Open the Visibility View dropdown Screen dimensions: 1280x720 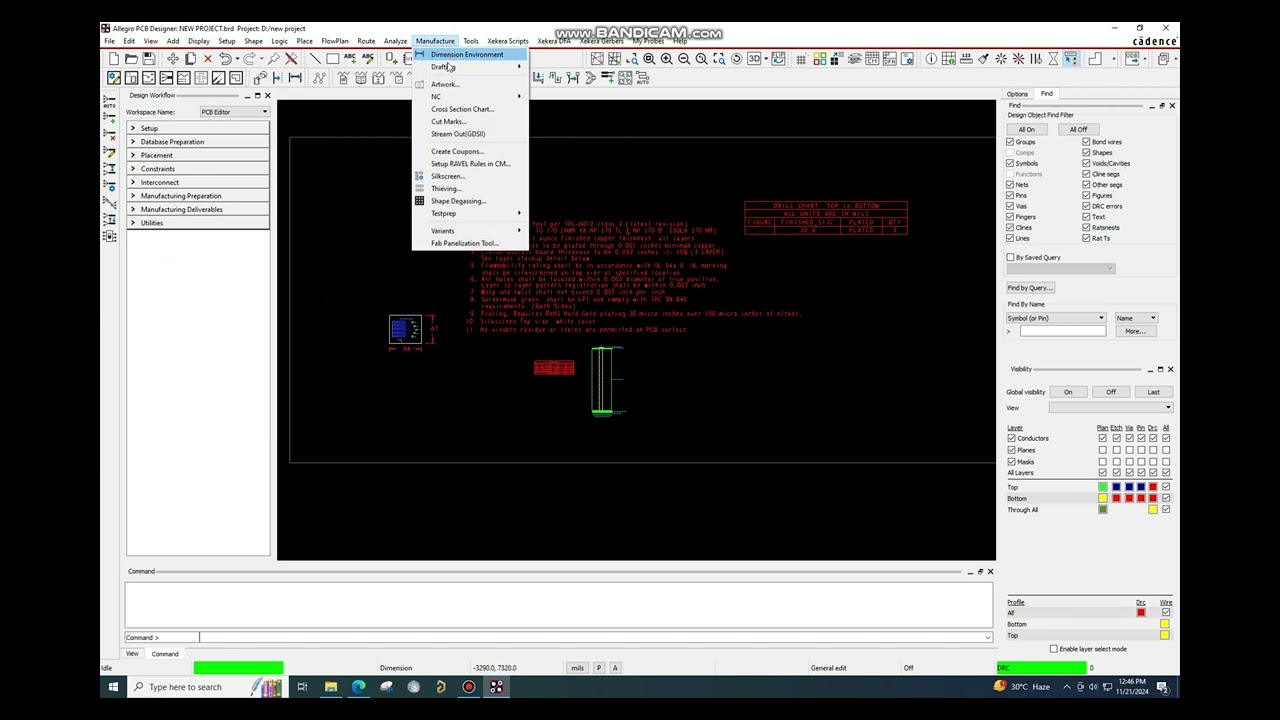[1110, 408]
